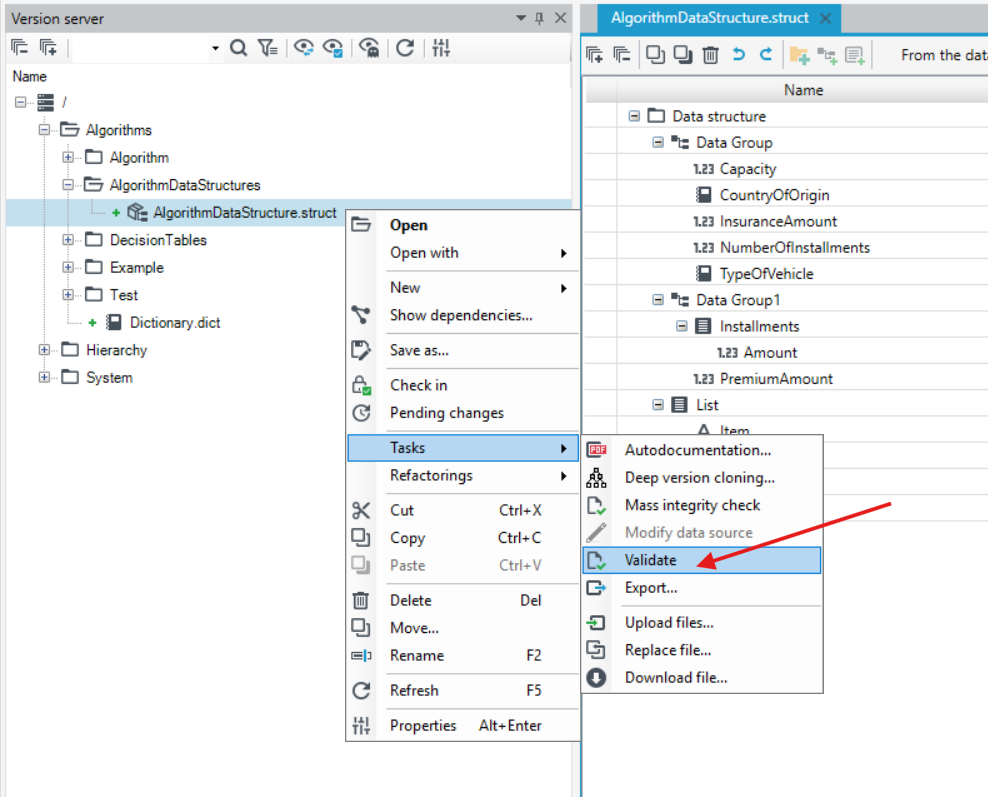Close the AlgorithmDataStructure.struct tab
This screenshot has width=988, height=797.
coord(825,18)
